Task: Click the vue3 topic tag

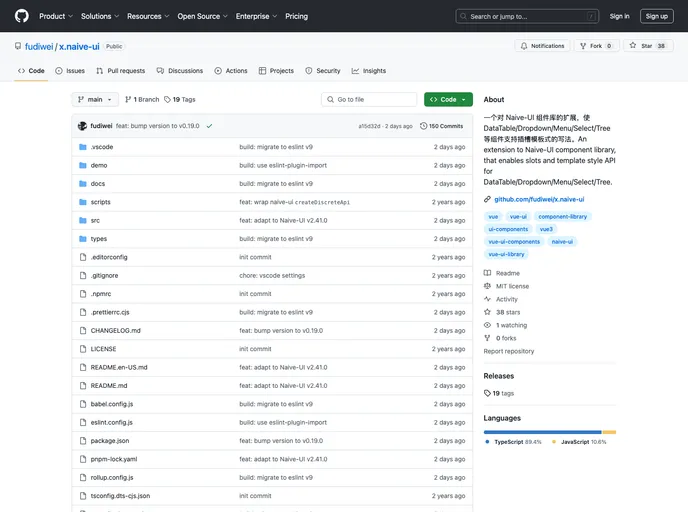Action: point(546,229)
